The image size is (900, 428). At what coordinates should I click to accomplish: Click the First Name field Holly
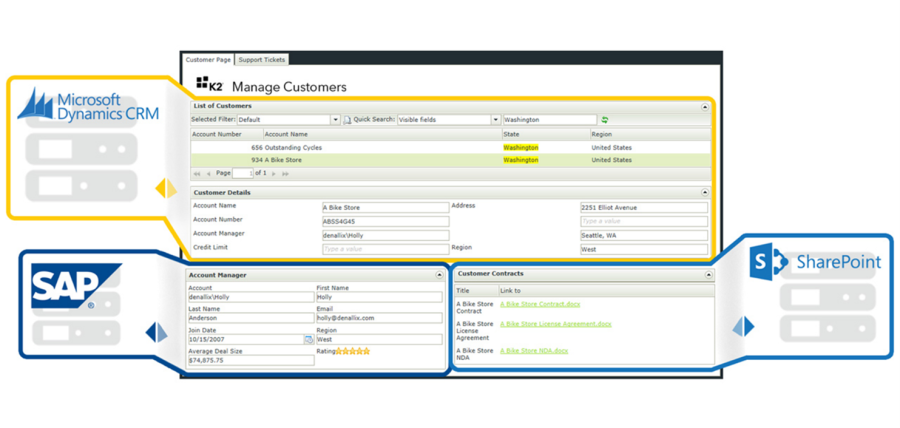coord(379,297)
